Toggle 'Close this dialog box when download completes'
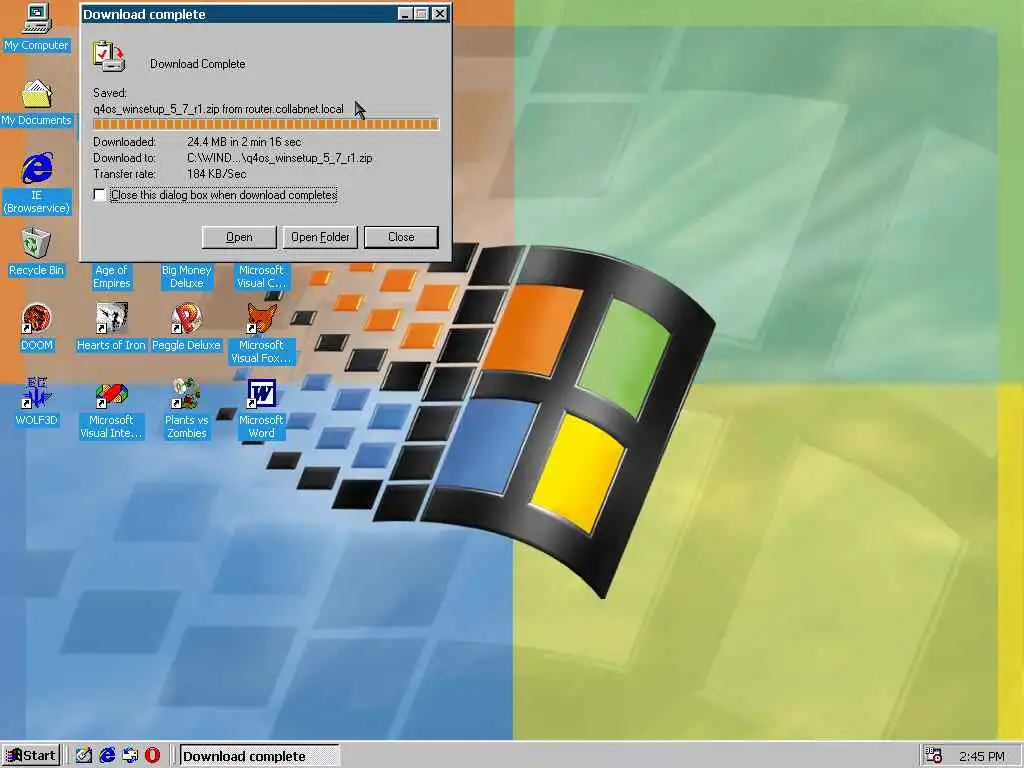Viewport: 1024px width, 768px height. coord(99,195)
